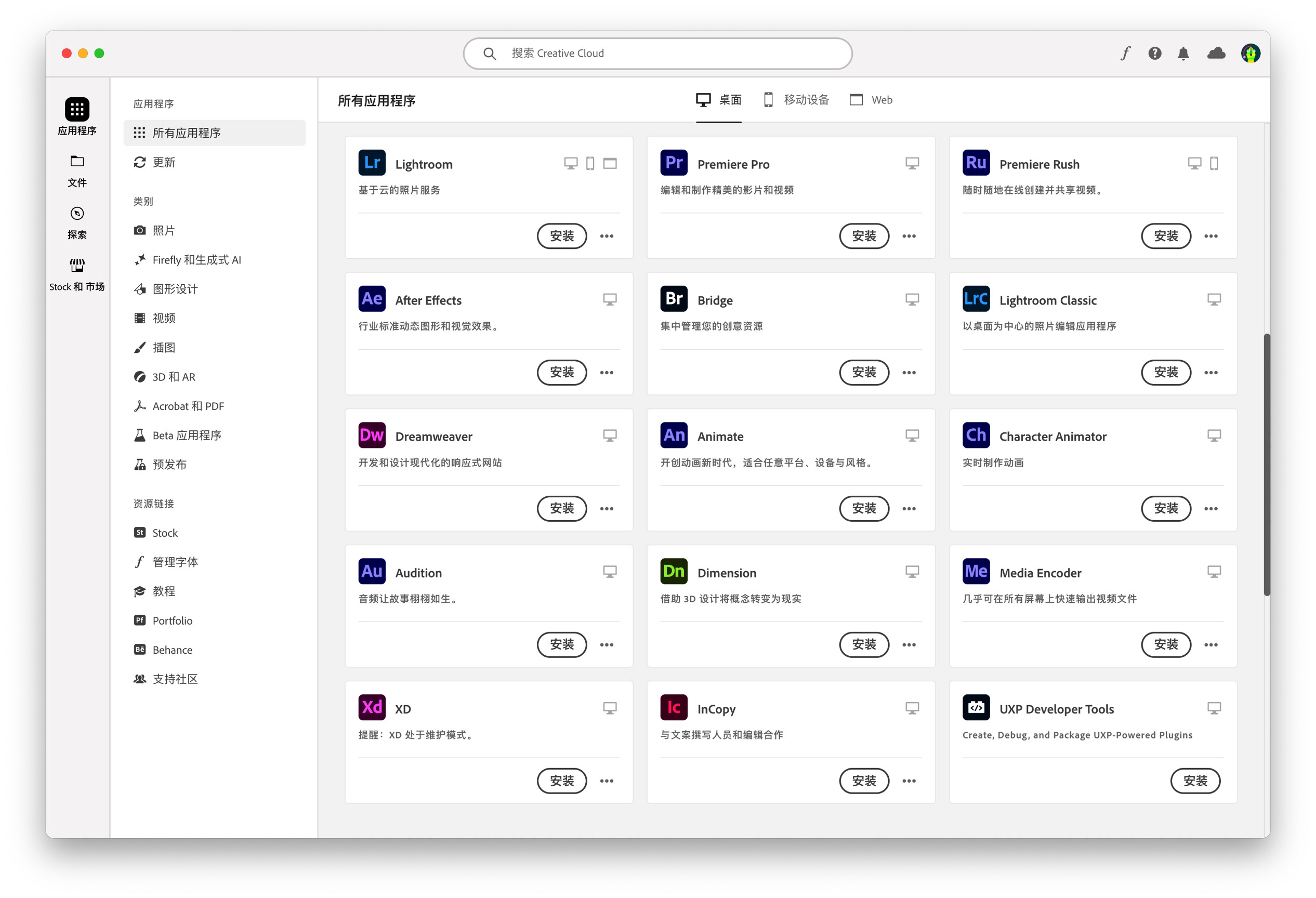Open the fonts icon in header
1316x898 pixels.
1125,53
